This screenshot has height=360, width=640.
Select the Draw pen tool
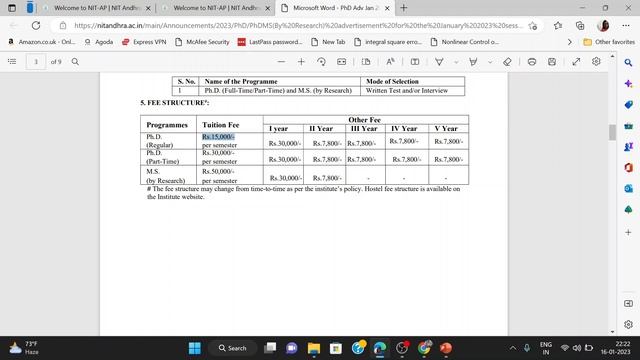[x=439, y=62]
